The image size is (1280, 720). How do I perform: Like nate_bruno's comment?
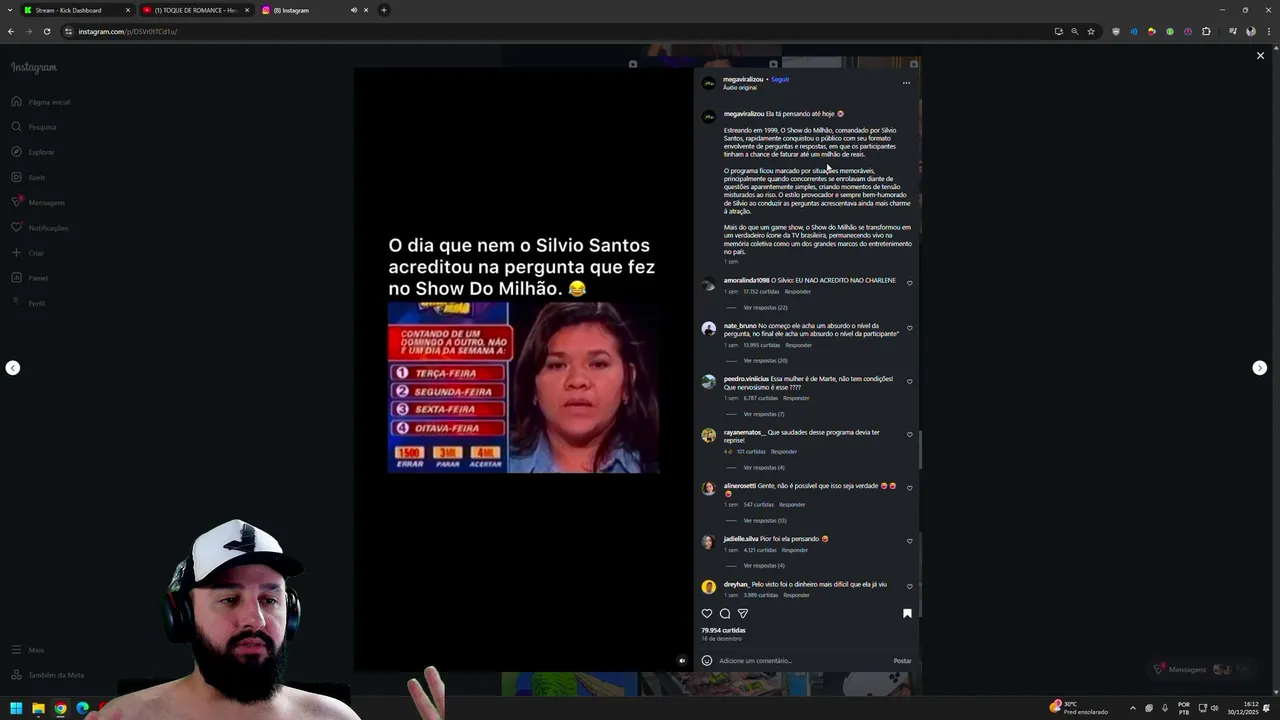coord(909,328)
